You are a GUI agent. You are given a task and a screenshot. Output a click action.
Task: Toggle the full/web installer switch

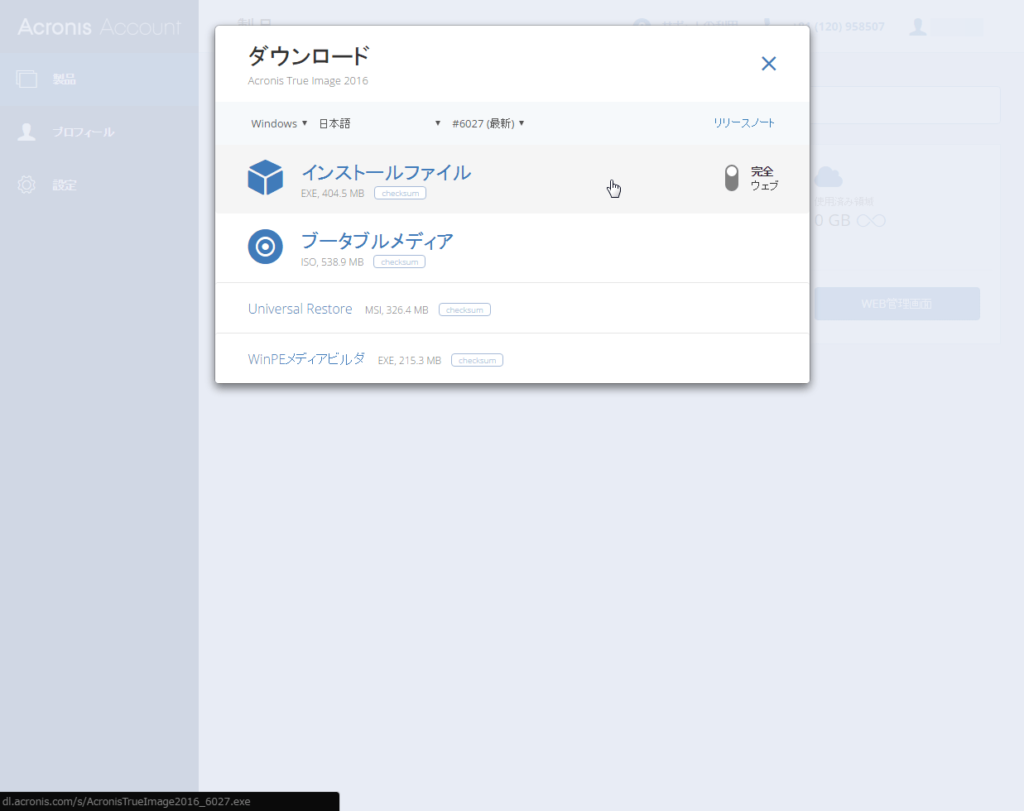(x=731, y=178)
